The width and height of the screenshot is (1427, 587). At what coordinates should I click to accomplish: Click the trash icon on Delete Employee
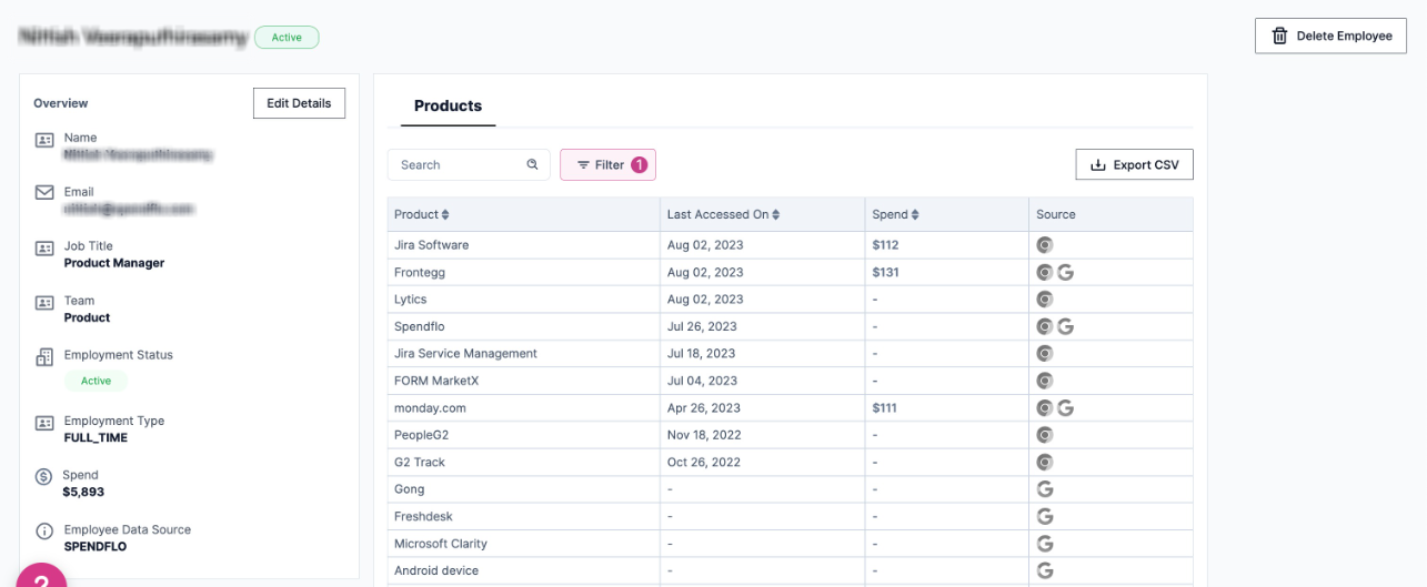tap(1279, 36)
